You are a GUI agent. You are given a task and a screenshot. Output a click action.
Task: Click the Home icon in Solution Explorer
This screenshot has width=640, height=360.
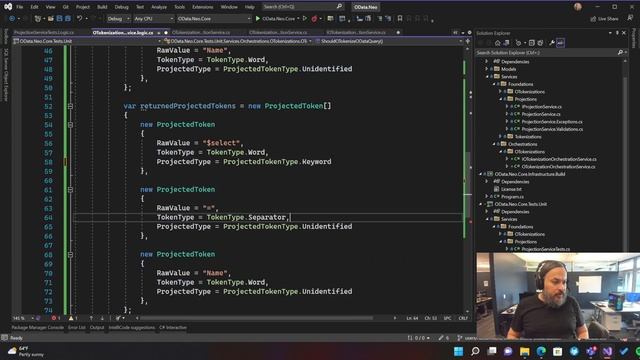point(498,43)
